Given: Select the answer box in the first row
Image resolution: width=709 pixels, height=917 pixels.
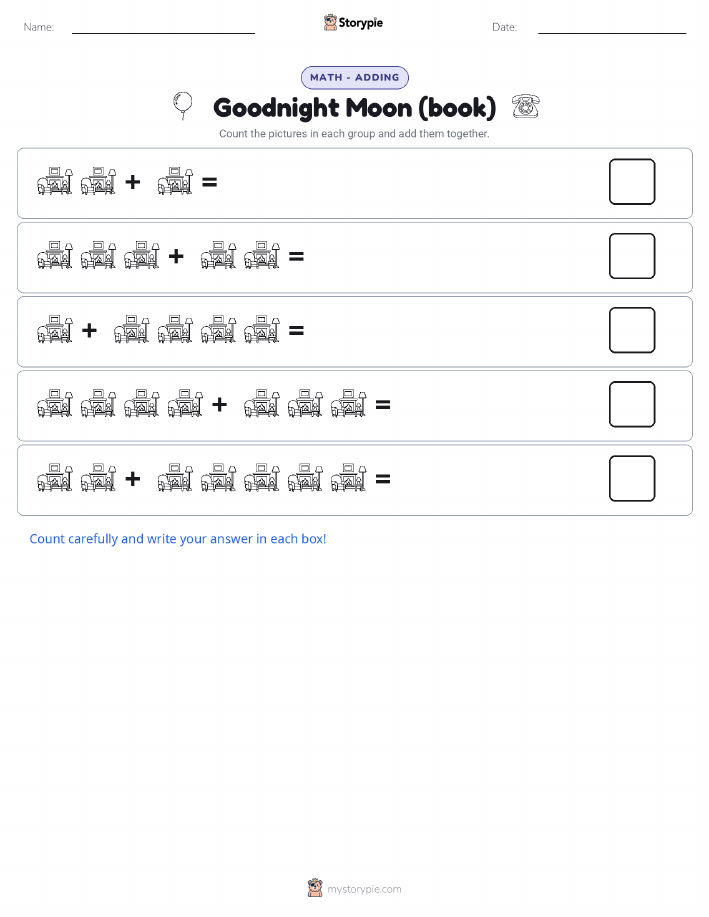Looking at the screenshot, I should [632, 182].
